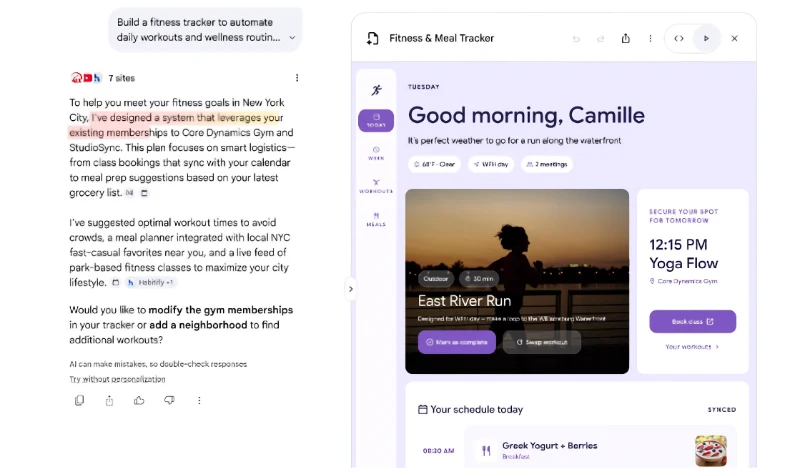Open the three-dot menu beside 7 sites
The image size is (800, 472).
297,78
